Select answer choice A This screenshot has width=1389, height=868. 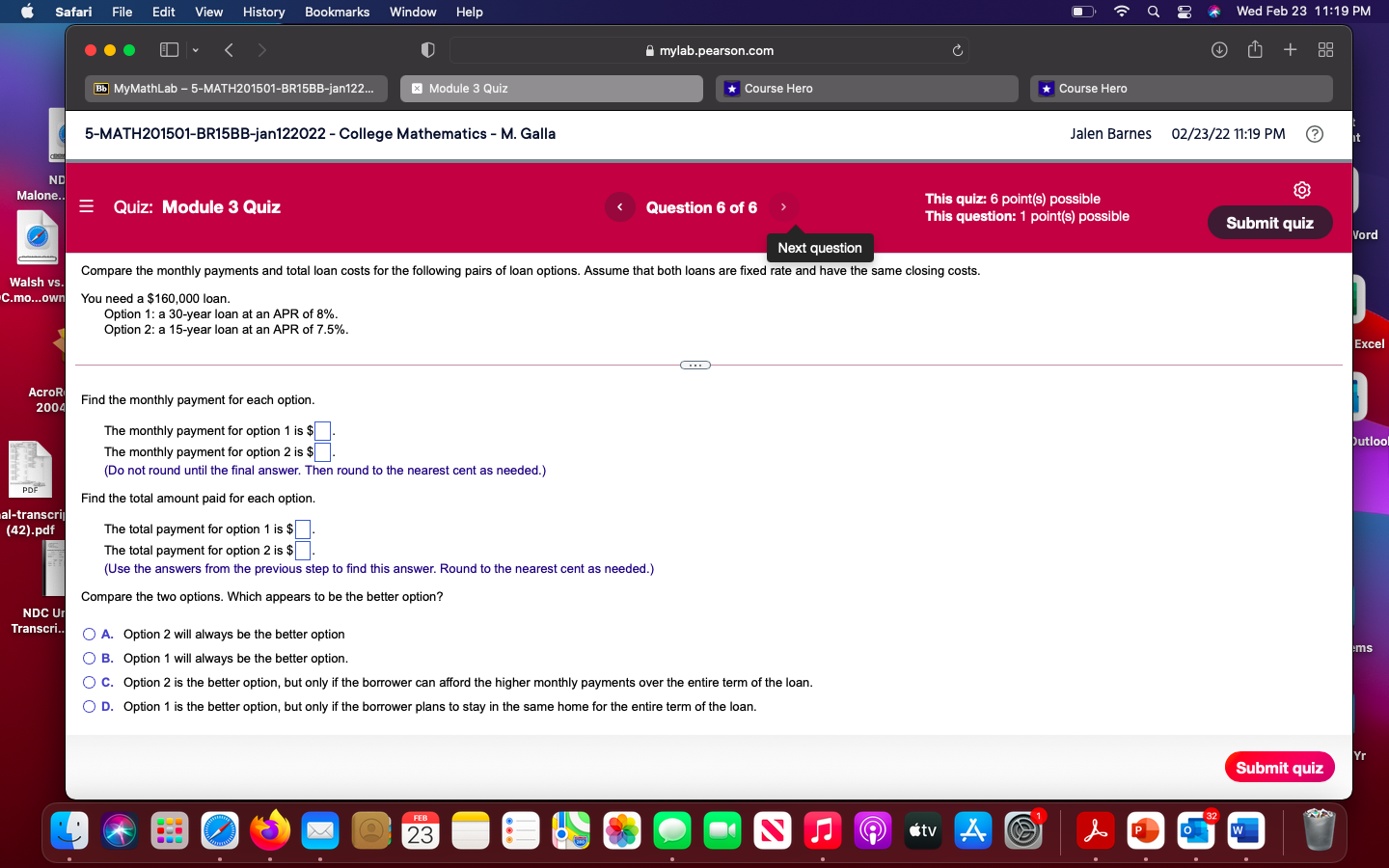(89, 635)
